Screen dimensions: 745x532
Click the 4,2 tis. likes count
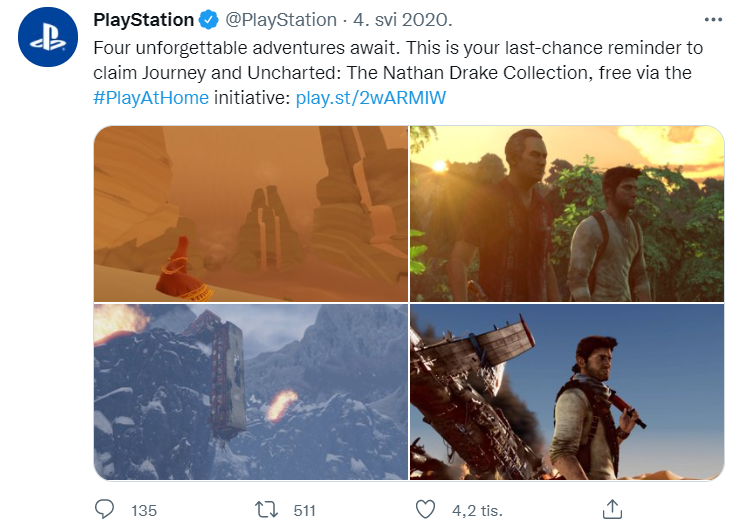pos(474,511)
